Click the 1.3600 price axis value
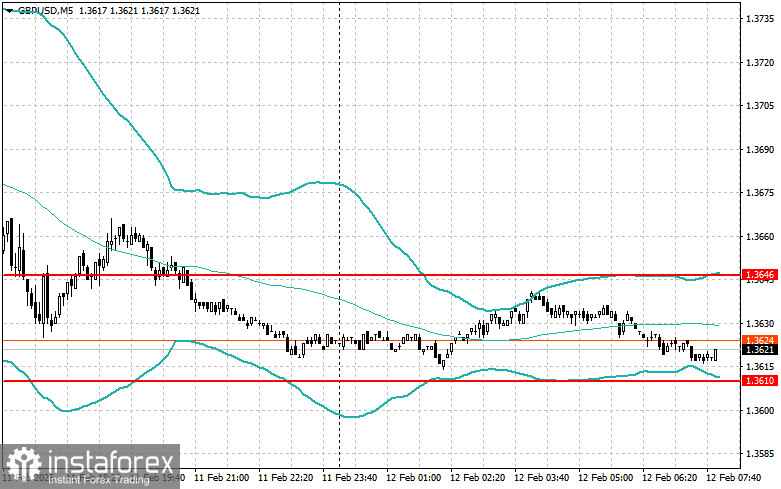The image size is (781, 489). [760, 411]
